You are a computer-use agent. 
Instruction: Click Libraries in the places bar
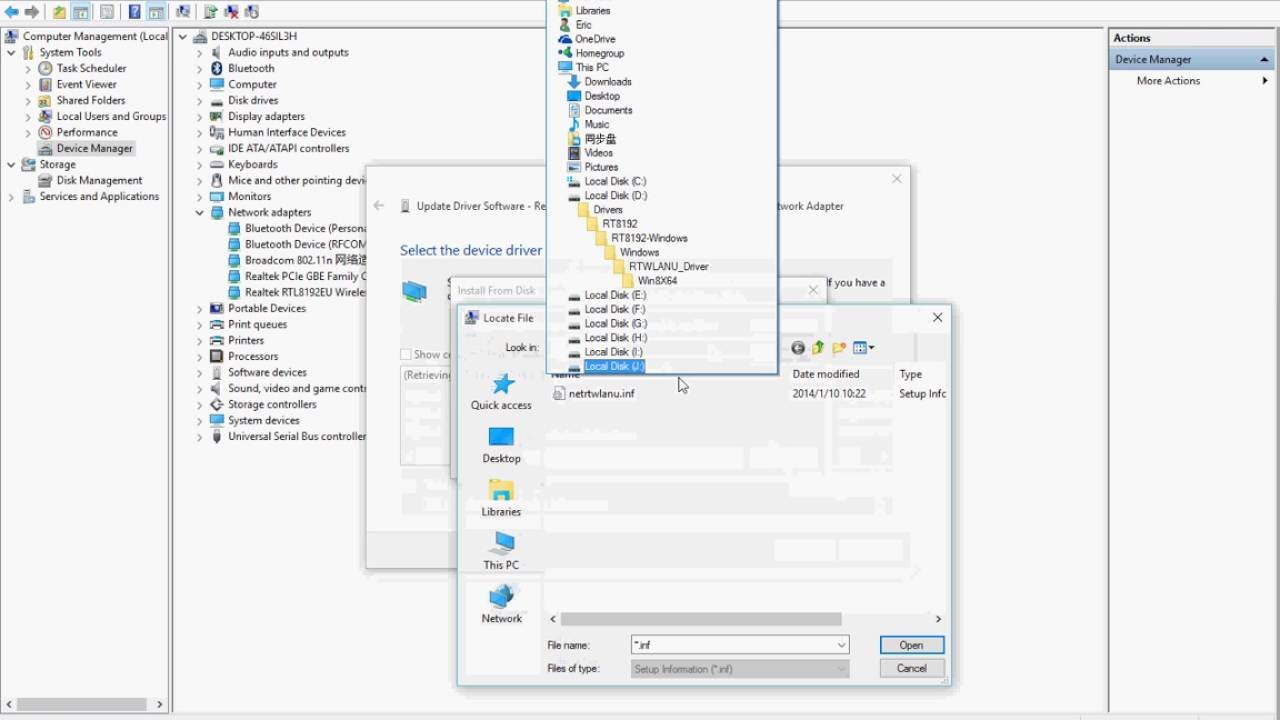click(501, 498)
